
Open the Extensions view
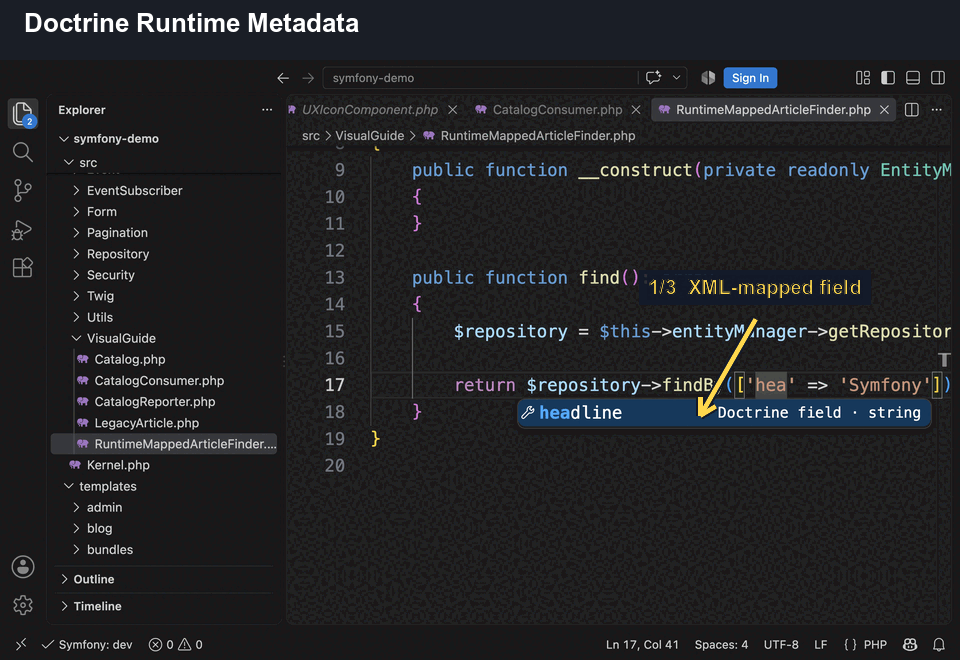coord(23,268)
